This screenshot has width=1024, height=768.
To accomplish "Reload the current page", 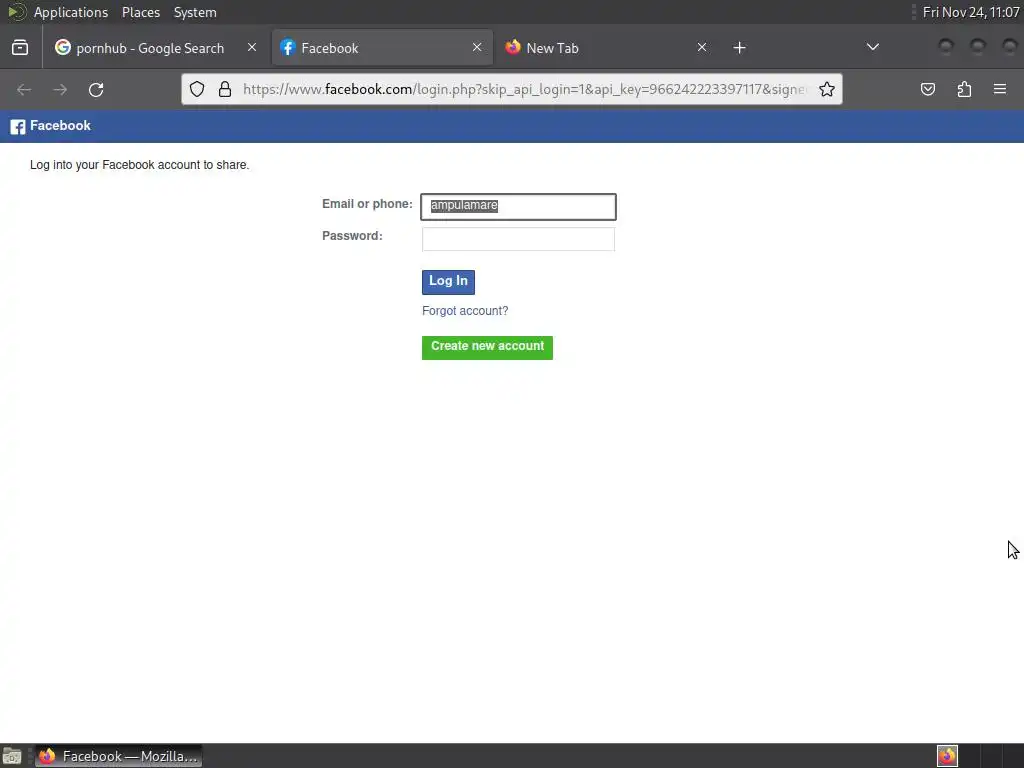I will 96,89.
